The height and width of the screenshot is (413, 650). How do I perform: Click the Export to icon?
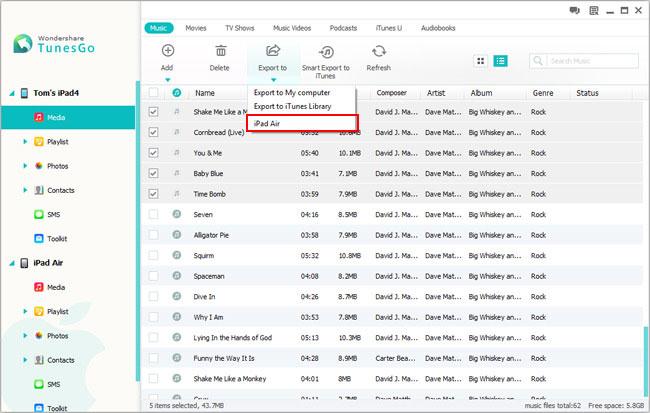[x=273, y=51]
